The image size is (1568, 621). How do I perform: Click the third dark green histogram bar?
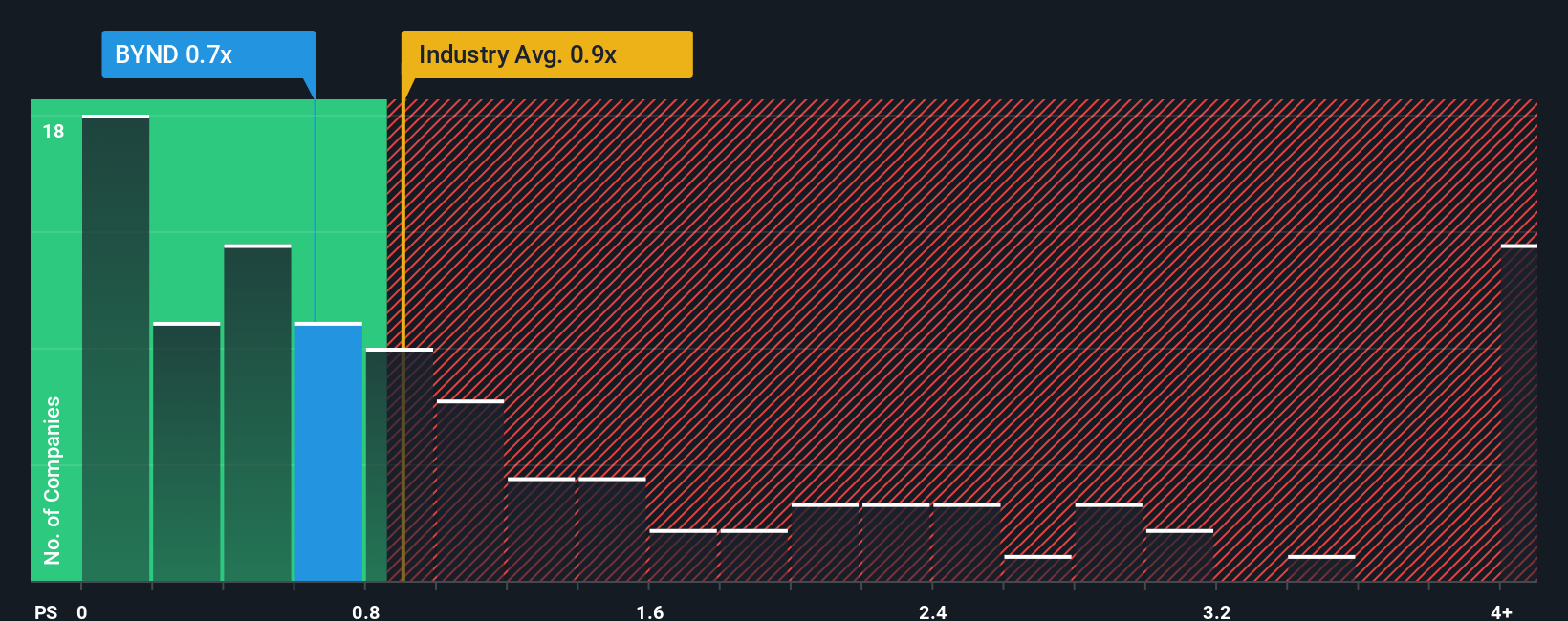[257, 413]
